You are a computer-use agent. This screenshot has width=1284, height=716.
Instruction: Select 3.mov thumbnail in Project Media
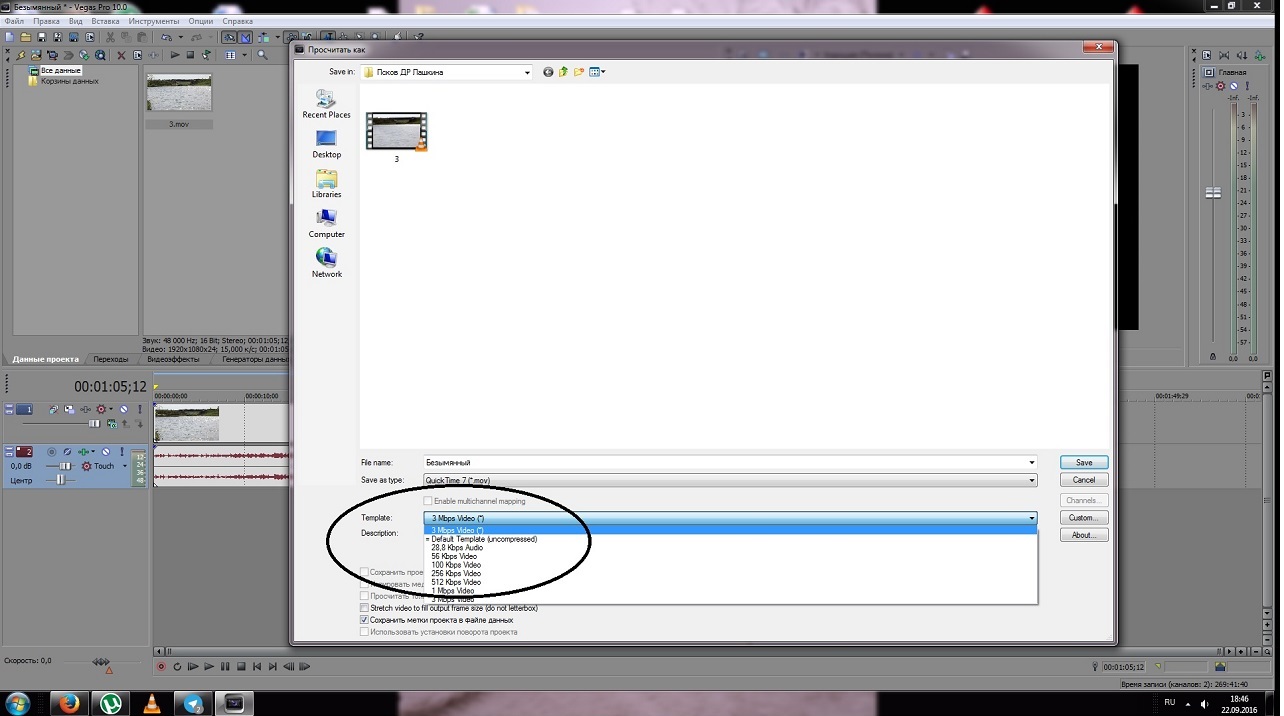coord(179,92)
